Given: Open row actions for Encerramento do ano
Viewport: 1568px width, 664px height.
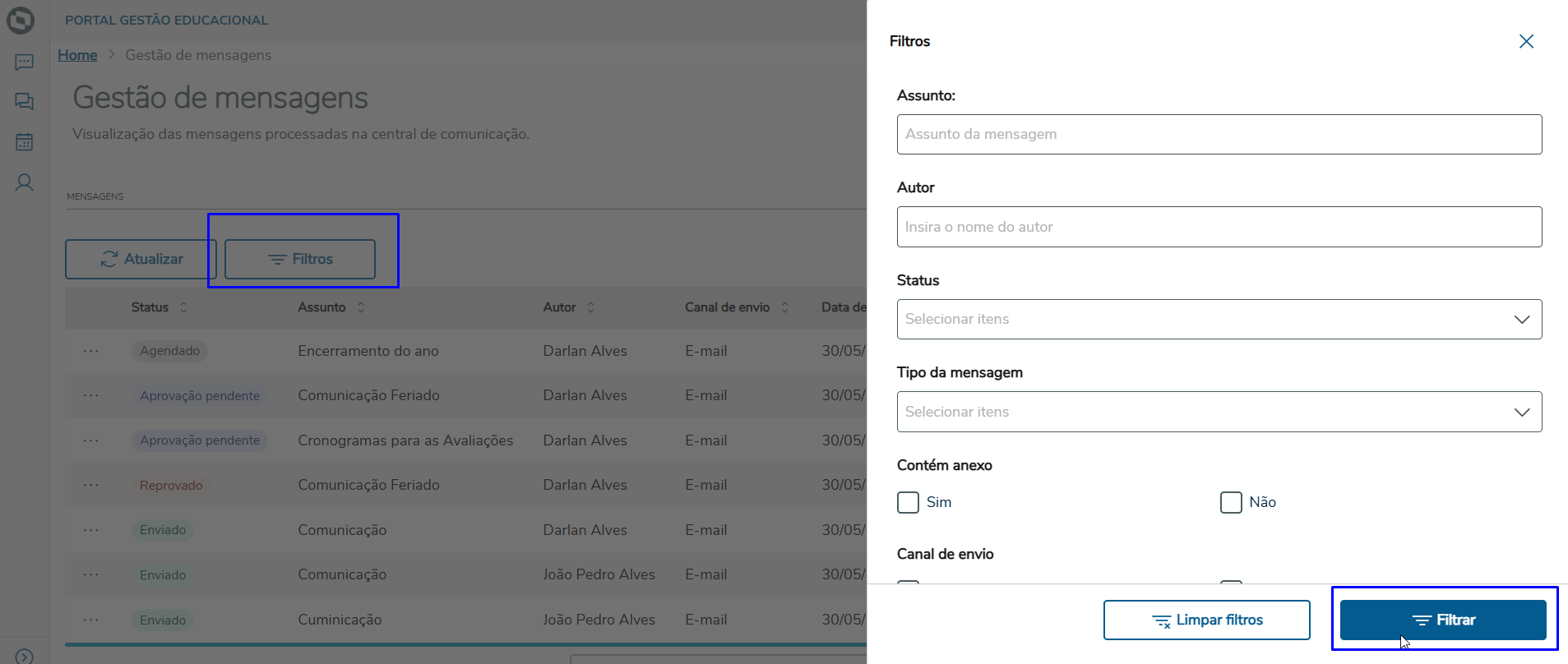Looking at the screenshot, I should click(x=90, y=351).
